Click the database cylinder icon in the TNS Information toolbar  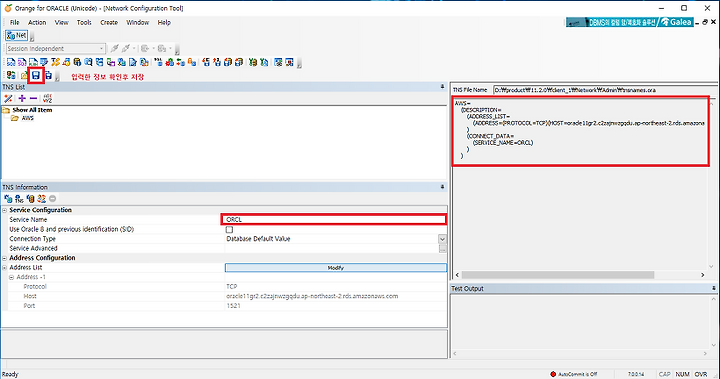30,198
